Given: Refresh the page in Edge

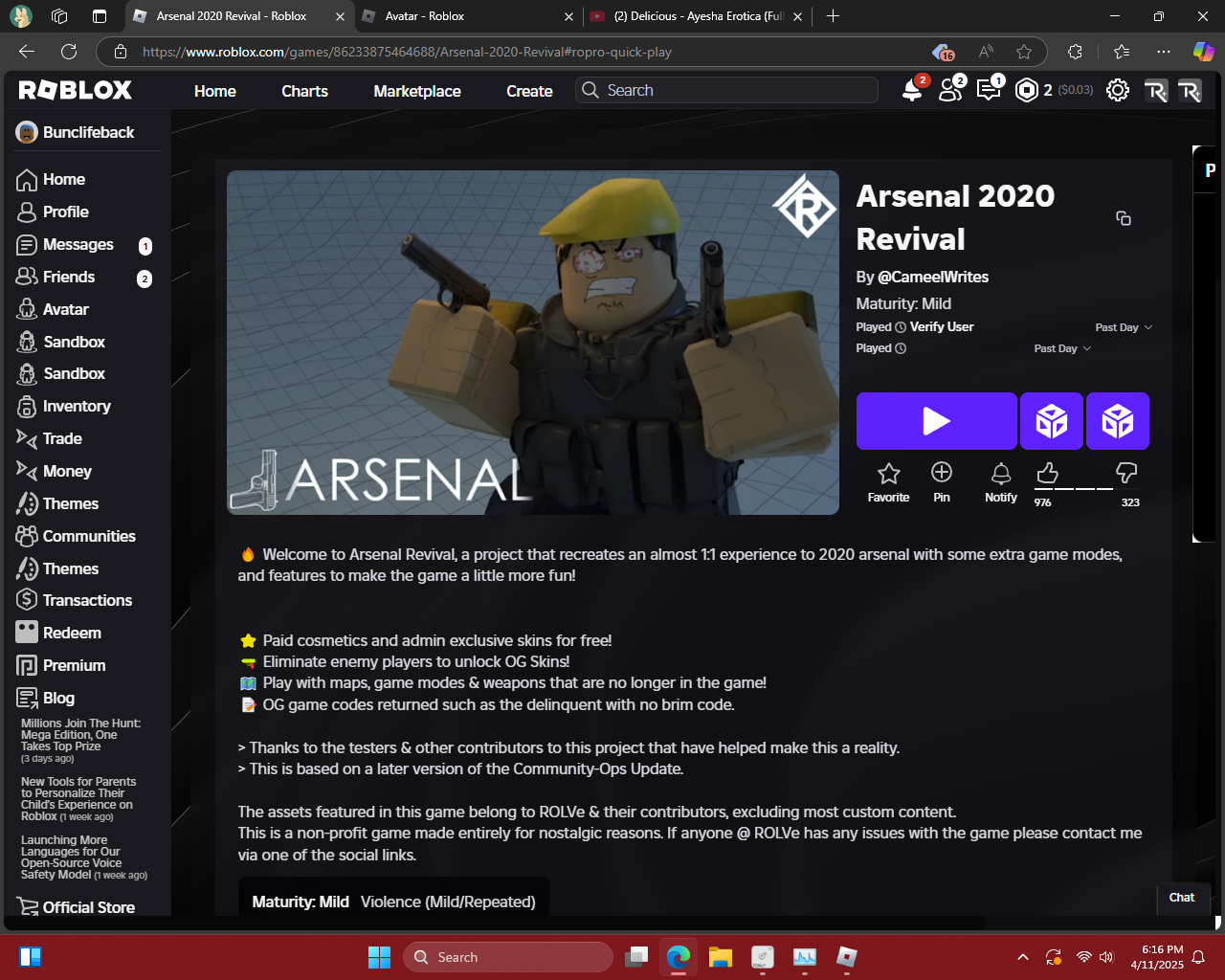Looking at the screenshot, I should pyautogui.click(x=69, y=52).
